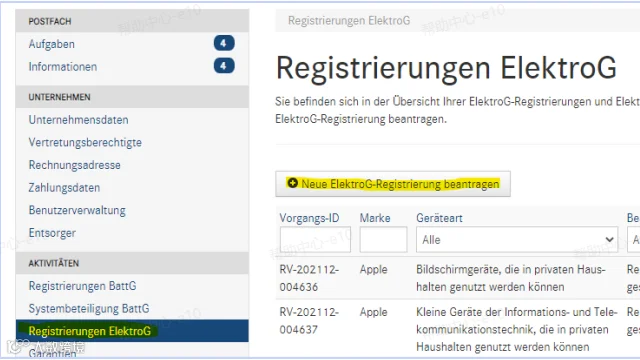The width and height of the screenshot is (640, 360).
Task: Sort by the Geräteart column header
Action: [x=439, y=218]
